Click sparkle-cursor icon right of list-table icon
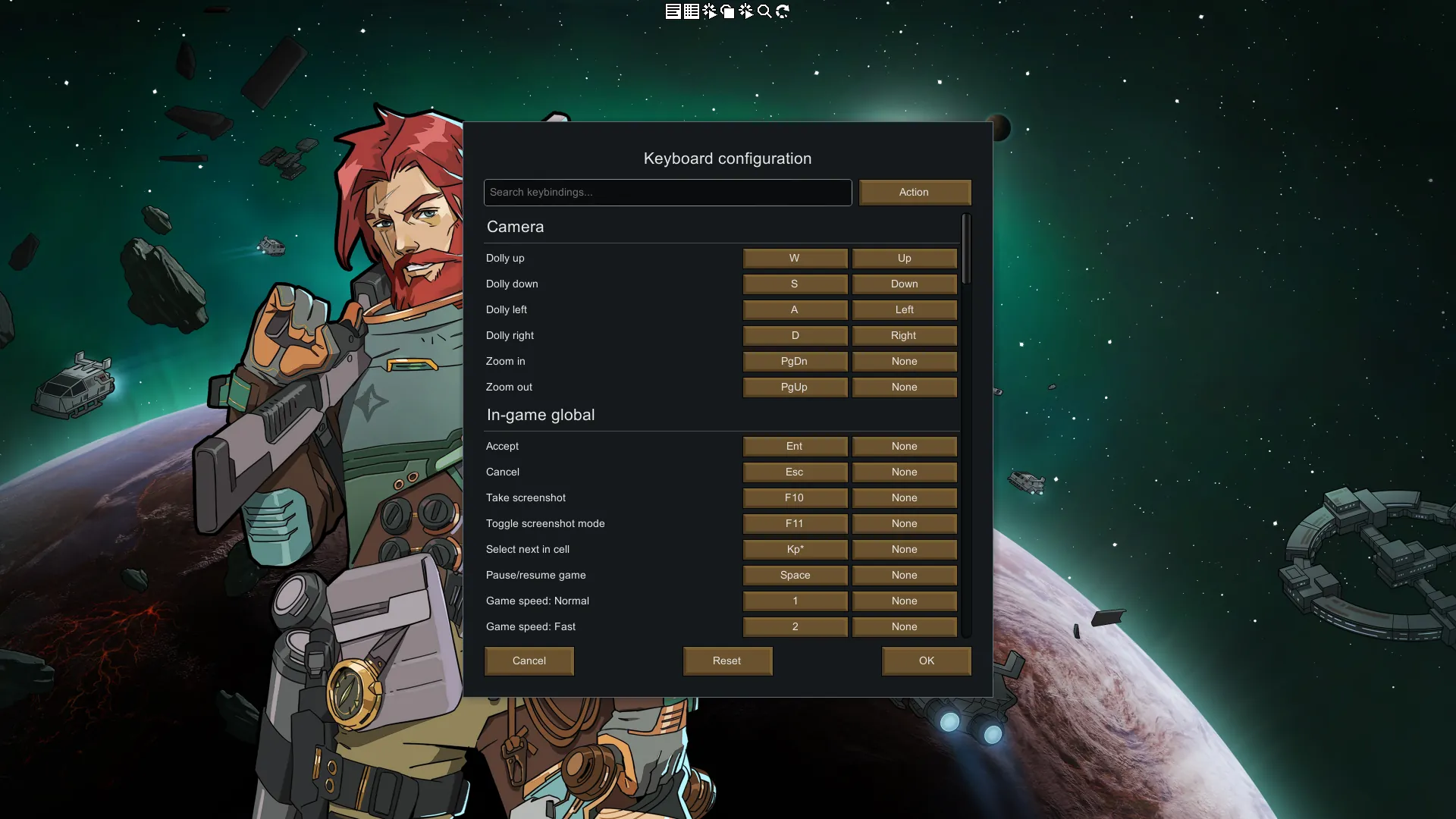Screen dimensions: 1456x819 (710, 11)
